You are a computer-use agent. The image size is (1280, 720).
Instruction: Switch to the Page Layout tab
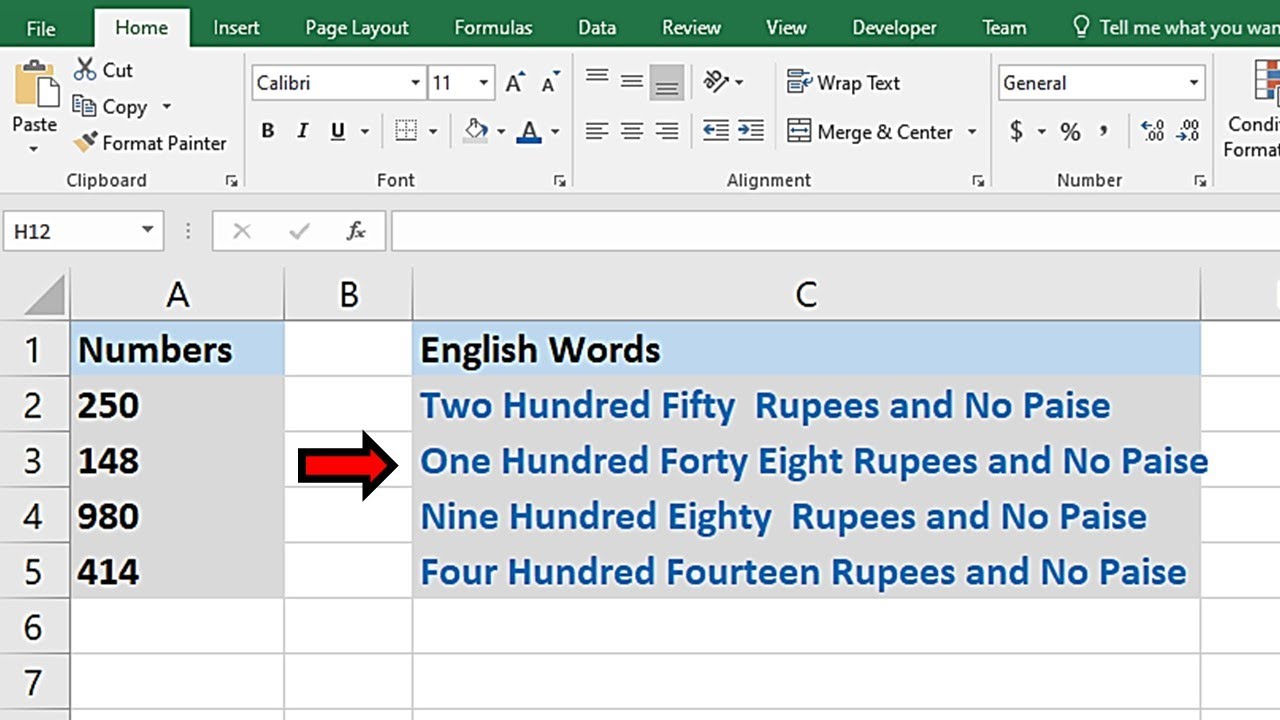coord(357,28)
